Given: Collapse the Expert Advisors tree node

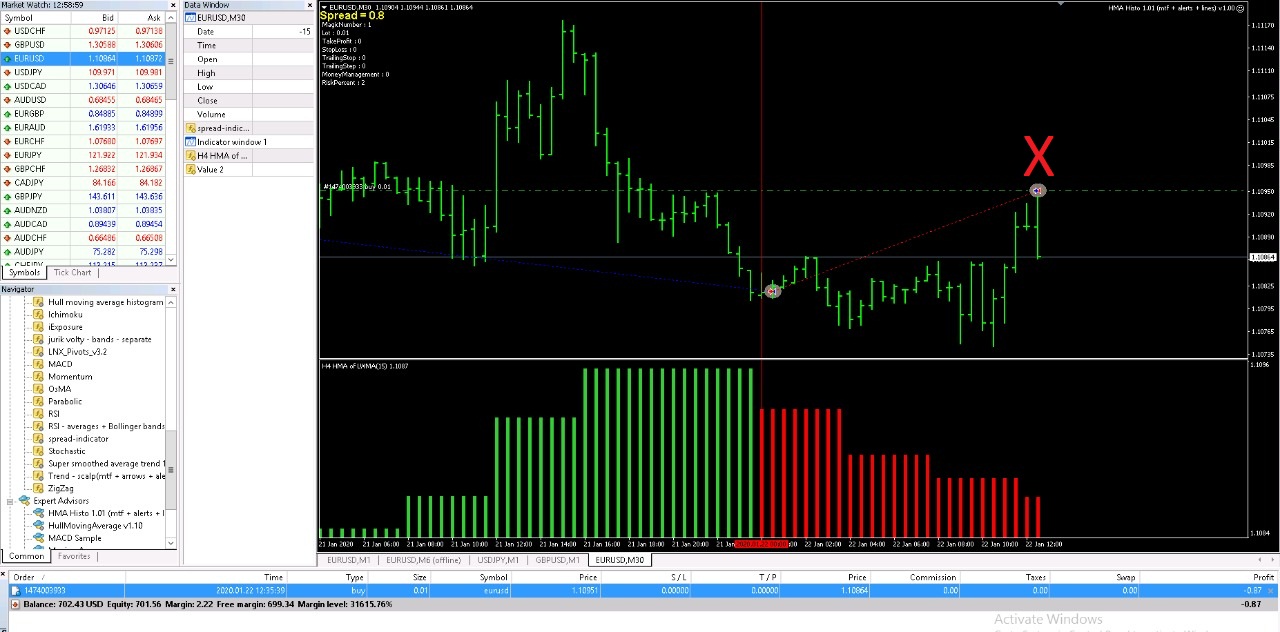Looking at the screenshot, I should [x=10, y=501].
